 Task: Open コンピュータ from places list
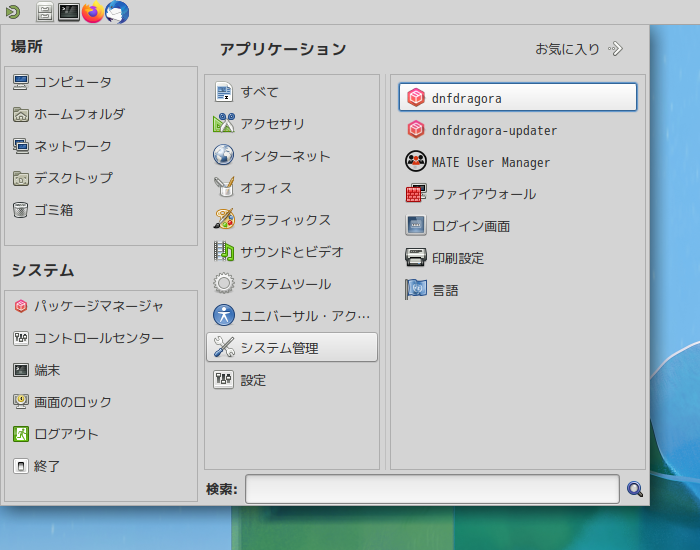point(101,83)
